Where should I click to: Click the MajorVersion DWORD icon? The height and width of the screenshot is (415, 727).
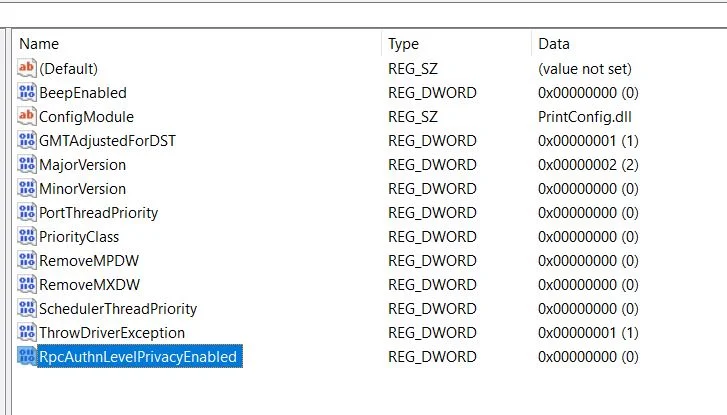point(27,165)
